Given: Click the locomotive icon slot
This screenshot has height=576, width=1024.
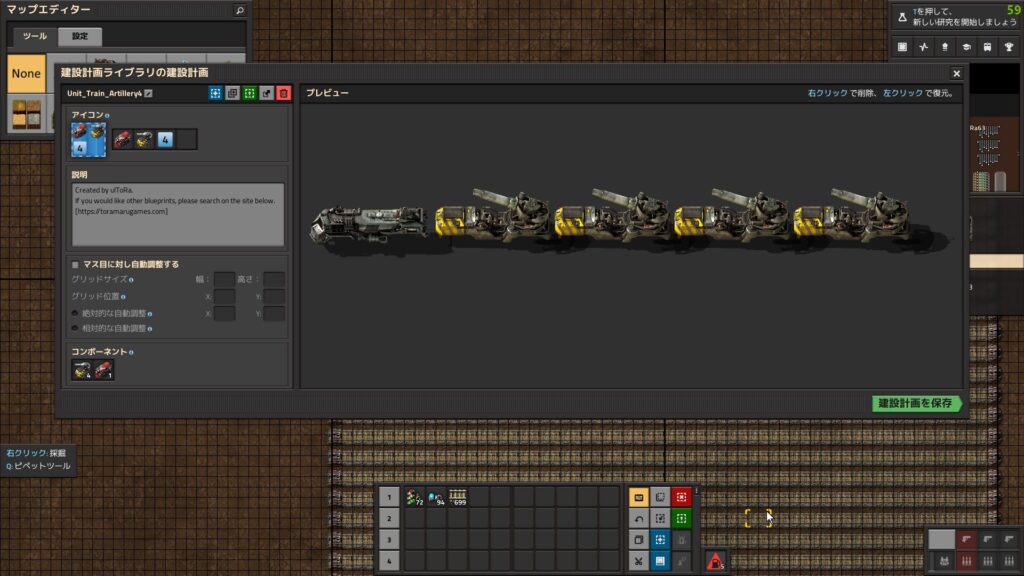Looking at the screenshot, I should 122,139.
